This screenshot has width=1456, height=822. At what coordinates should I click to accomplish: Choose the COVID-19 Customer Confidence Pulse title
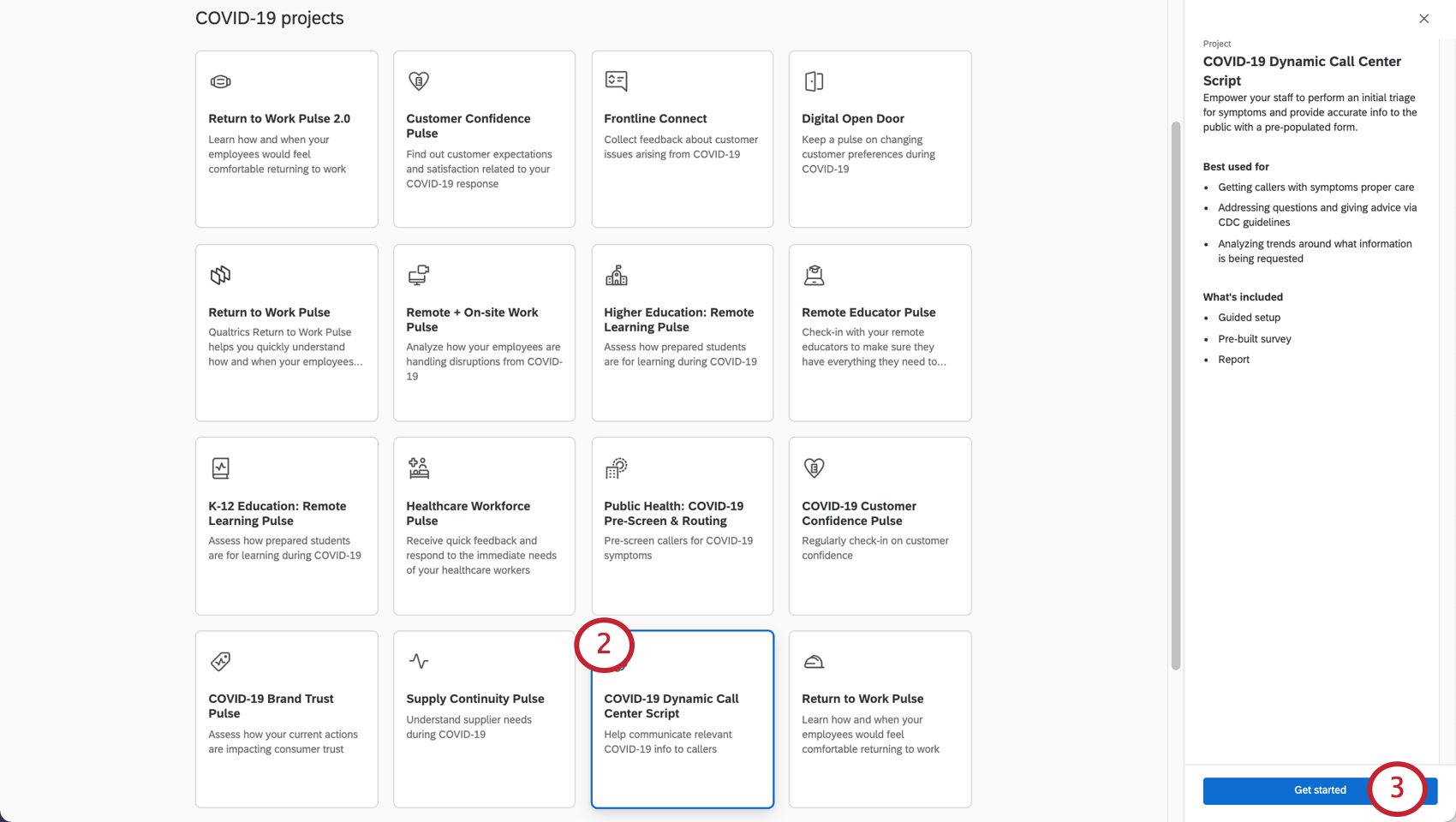click(x=859, y=513)
